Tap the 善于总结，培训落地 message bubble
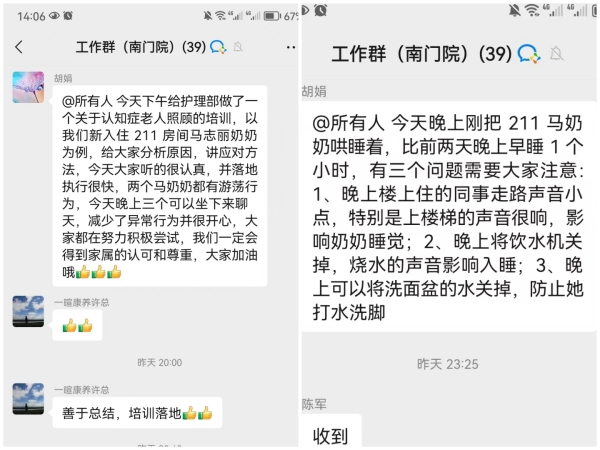Image resolution: width=600 pixels, height=450 pixels. pyautogui.click(x=137, y=412)
